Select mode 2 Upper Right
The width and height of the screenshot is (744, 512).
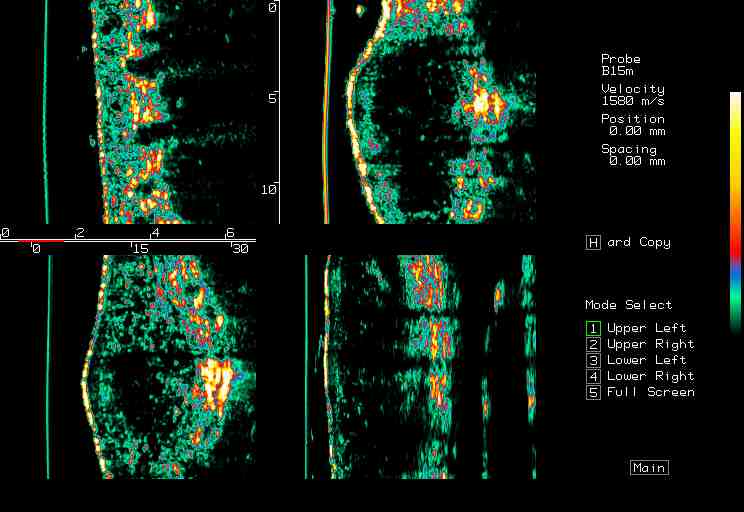pyautogui.click(x=640, y=344)
